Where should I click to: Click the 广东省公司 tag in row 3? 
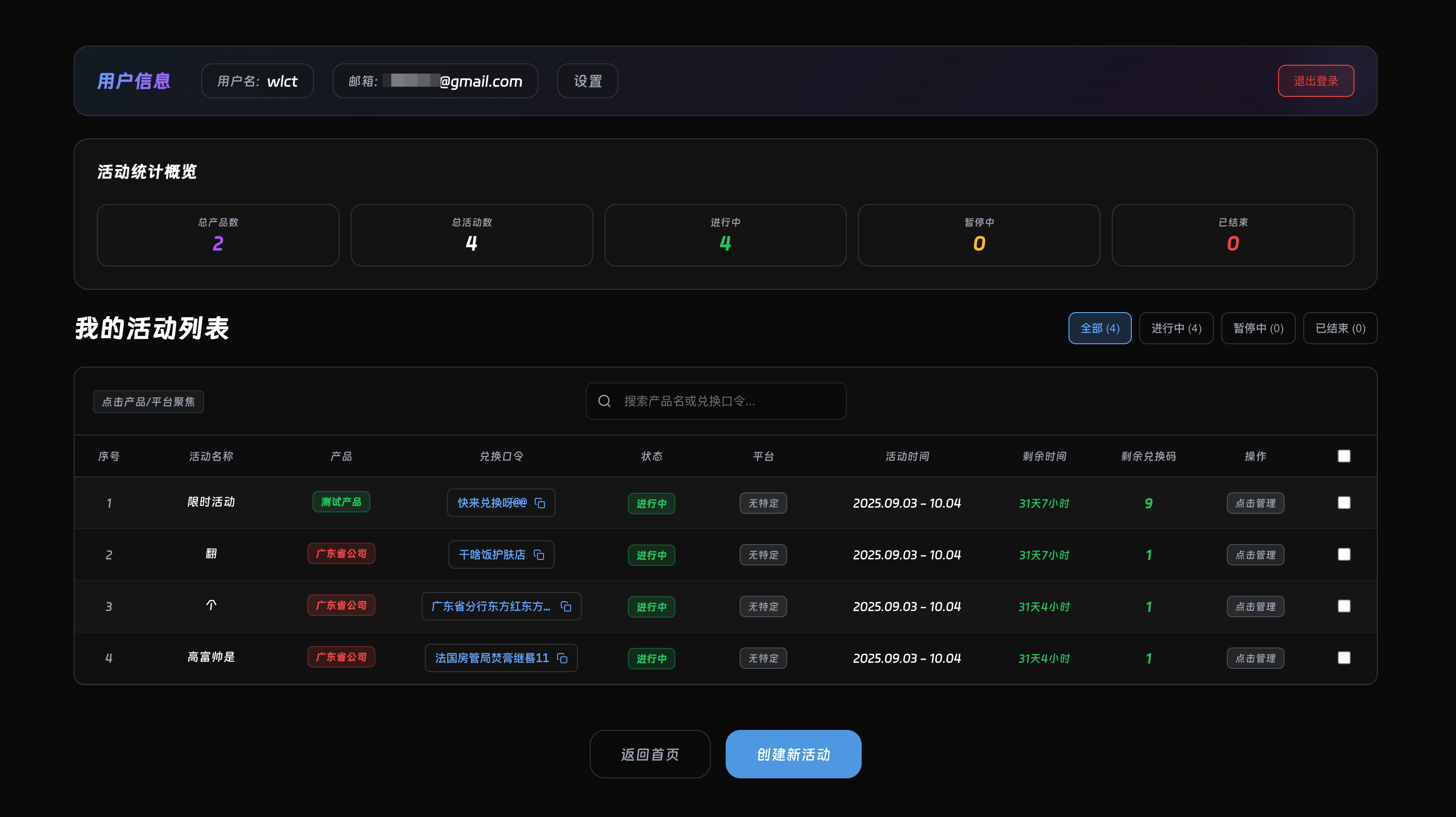(x=341, y=606)
